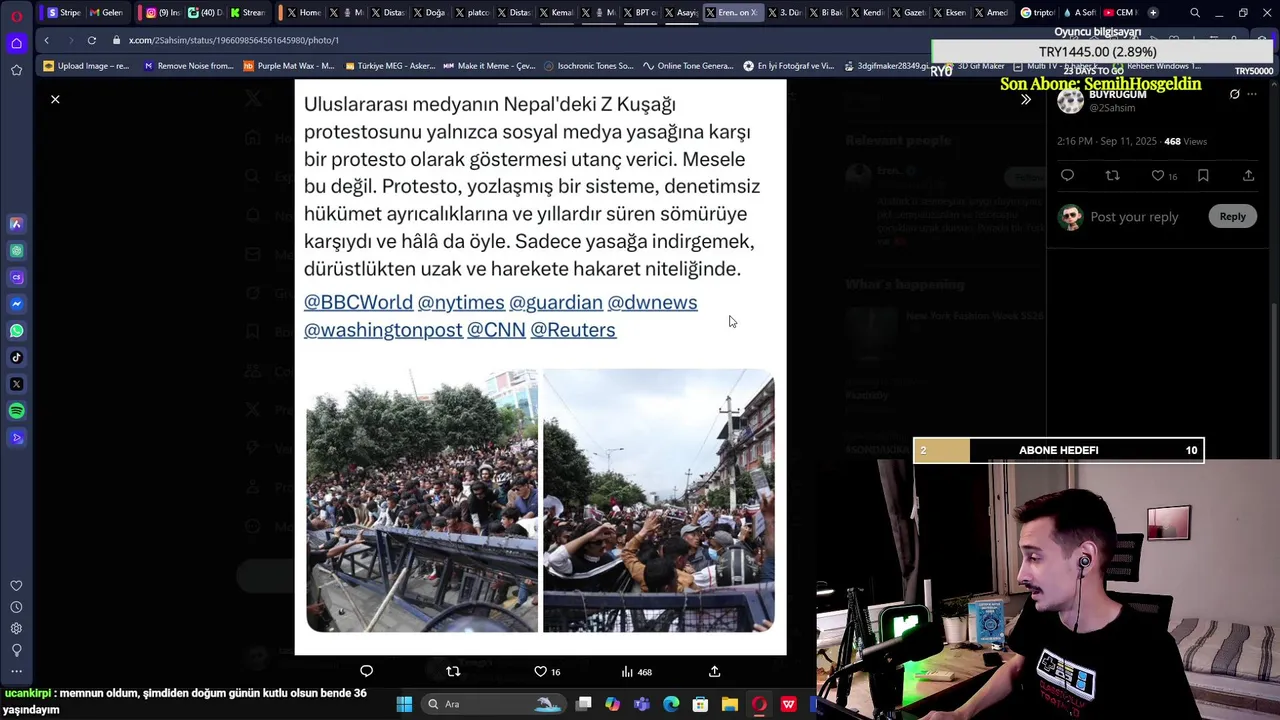Open Microsoft Teams from taskbar

pyautogui.click(x=641, y=704)
